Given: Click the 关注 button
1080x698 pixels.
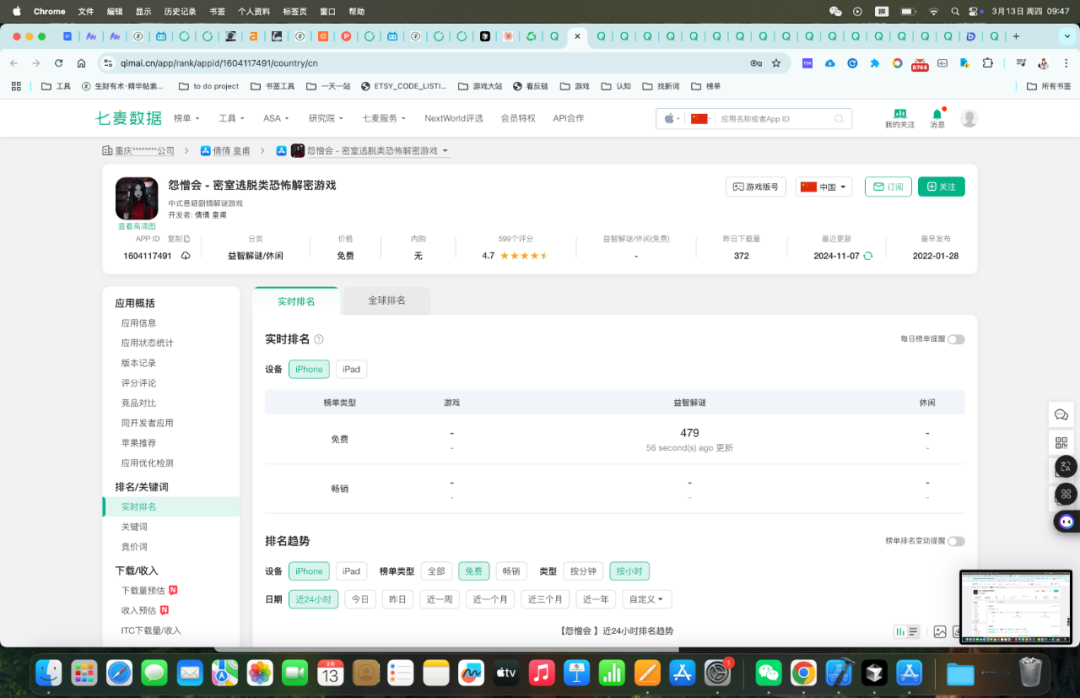Looking at the screenshot, I should tap(941, 187).
